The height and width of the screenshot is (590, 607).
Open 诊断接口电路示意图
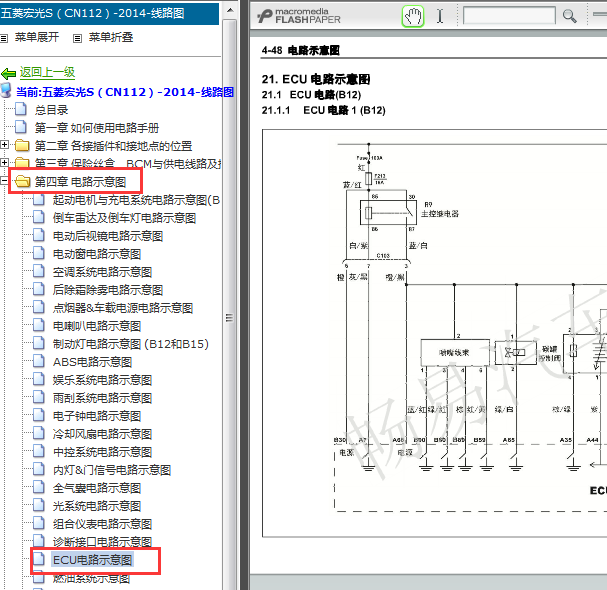point(102,542)
